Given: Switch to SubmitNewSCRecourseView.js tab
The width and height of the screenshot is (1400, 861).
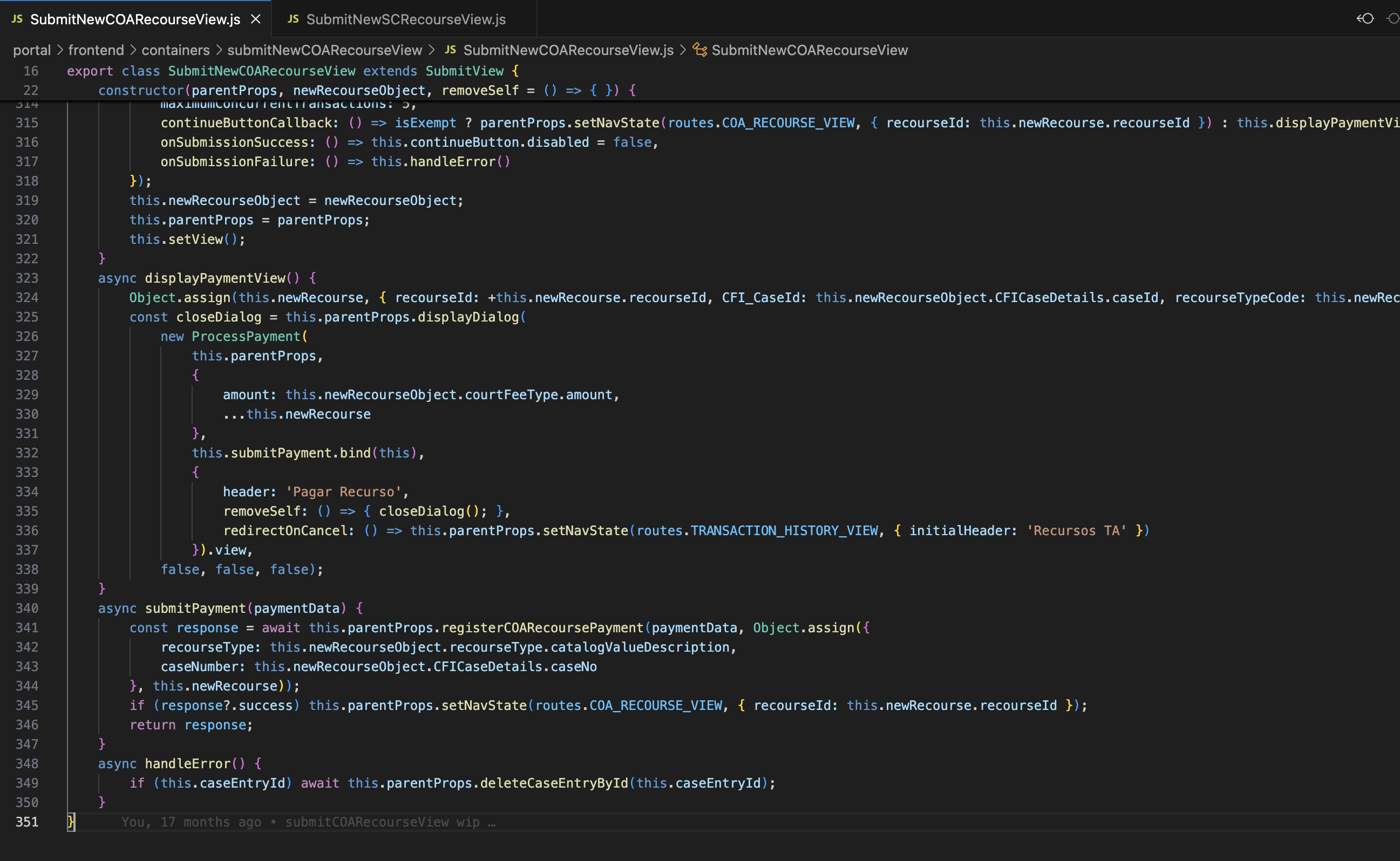Looking at the screenshot, I should (x=405, y=19).
